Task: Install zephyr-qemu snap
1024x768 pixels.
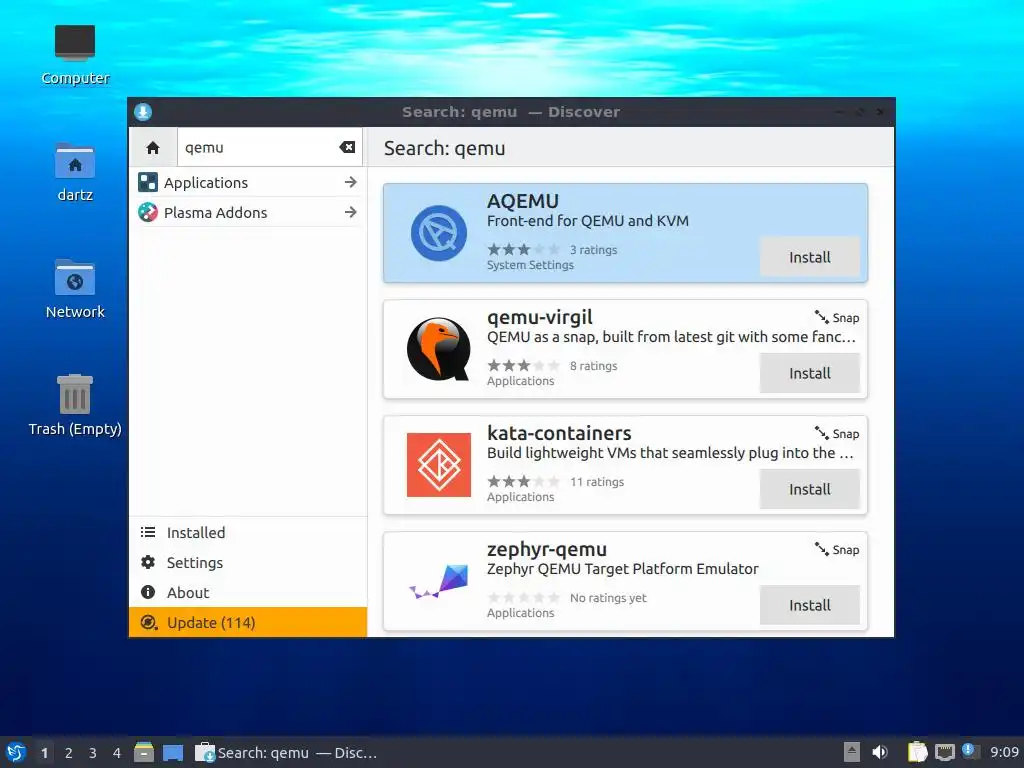Action: click(x=810, y=605)
